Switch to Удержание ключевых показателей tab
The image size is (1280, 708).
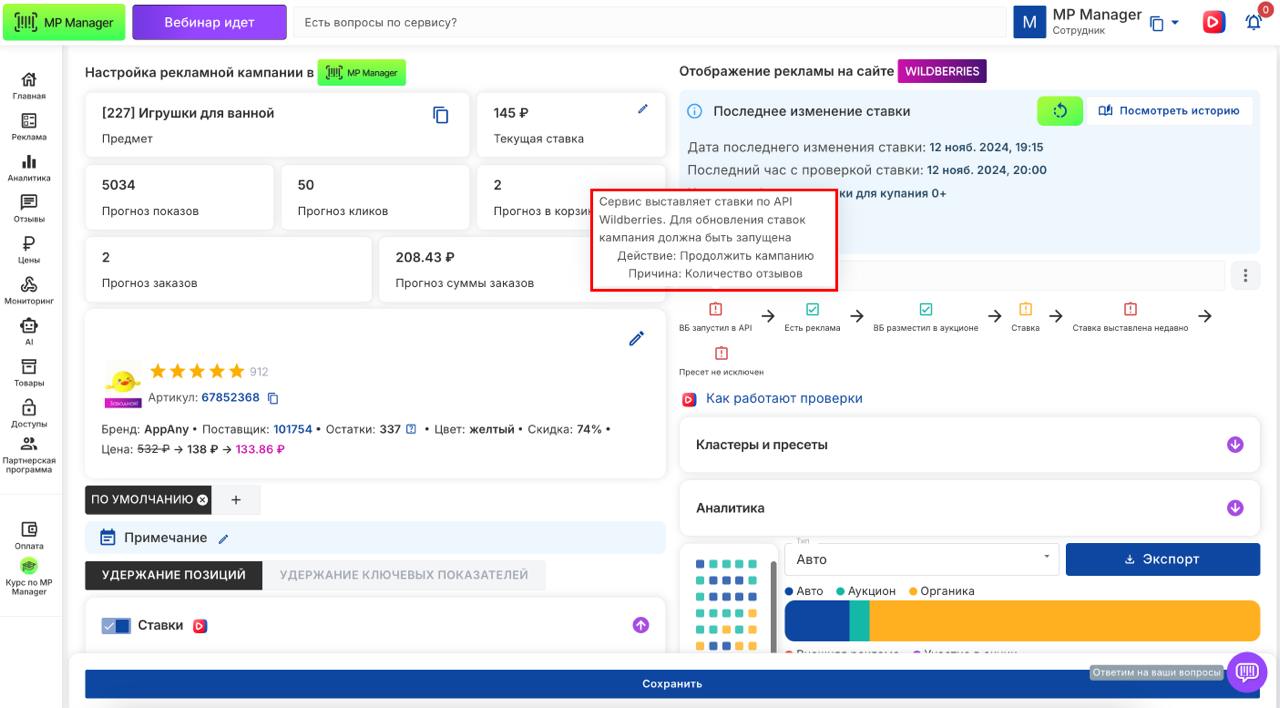pyautogui.click(x=403, y=575)
